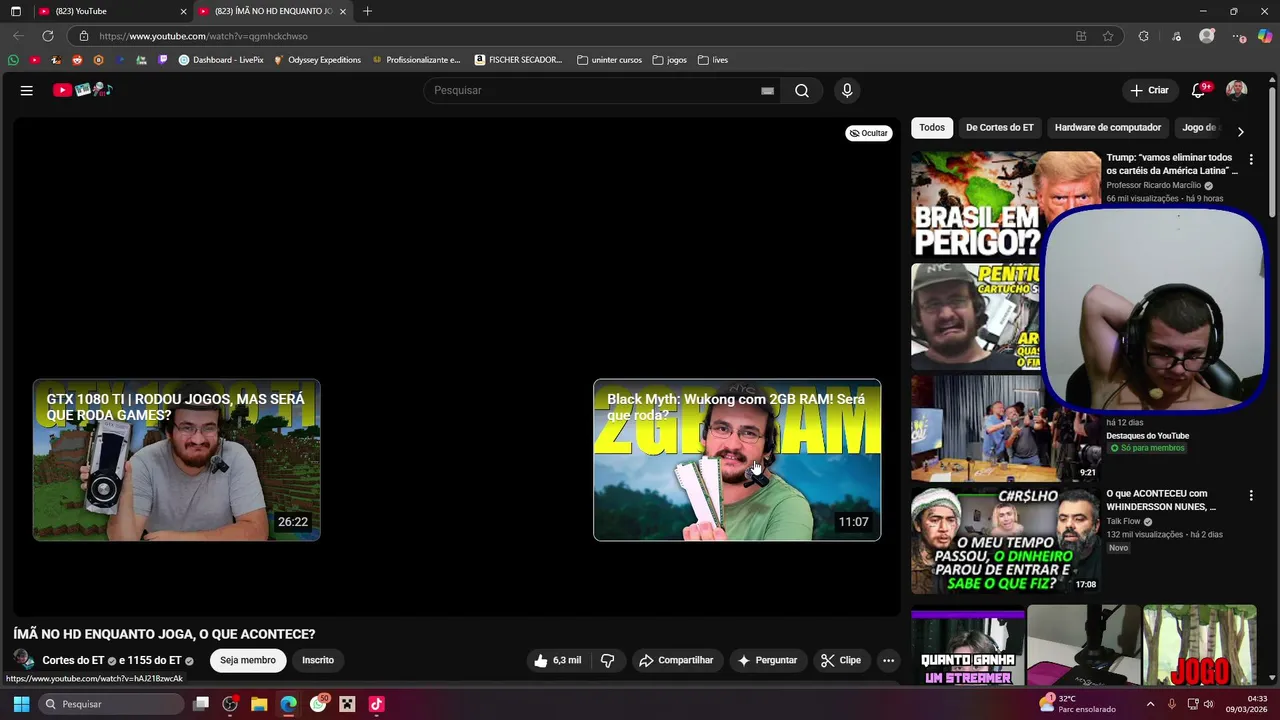
Task: Open Dashboard - LivePix bookmark
Action: point(221,60)
